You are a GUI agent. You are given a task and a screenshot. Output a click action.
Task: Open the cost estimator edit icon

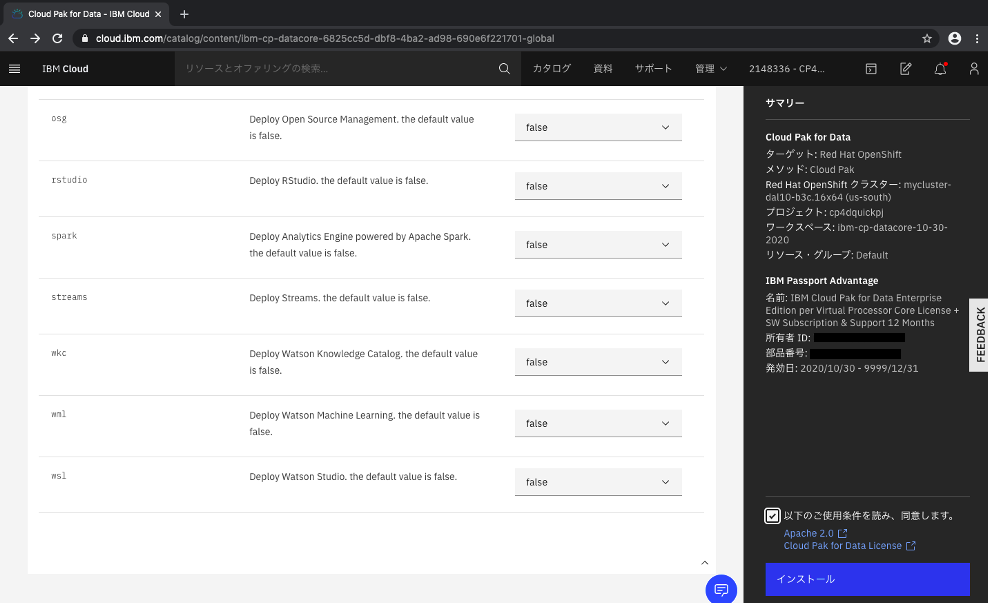click(905, 69)
